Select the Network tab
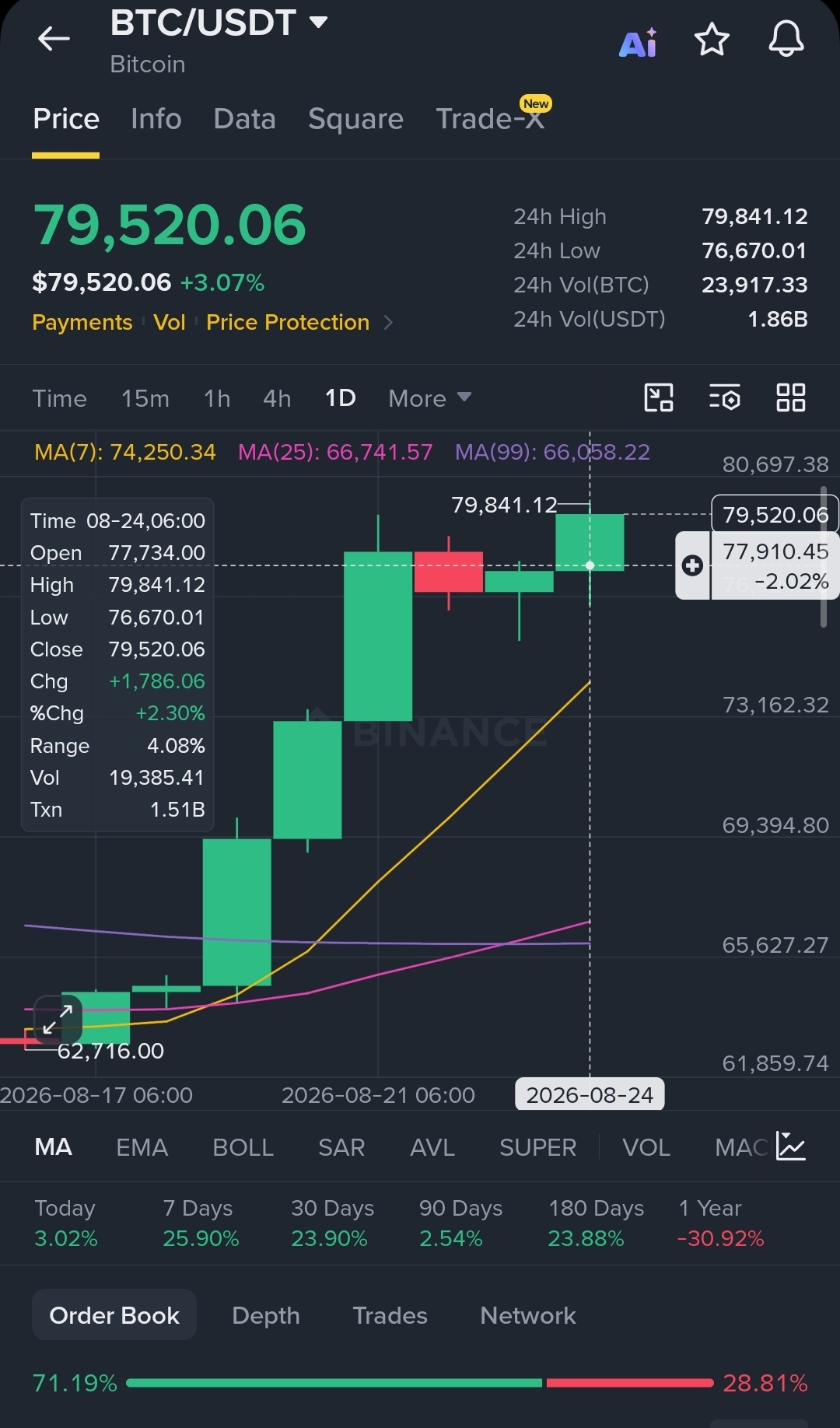The width and height of the screenshot is (840, 1428). 528,1315
